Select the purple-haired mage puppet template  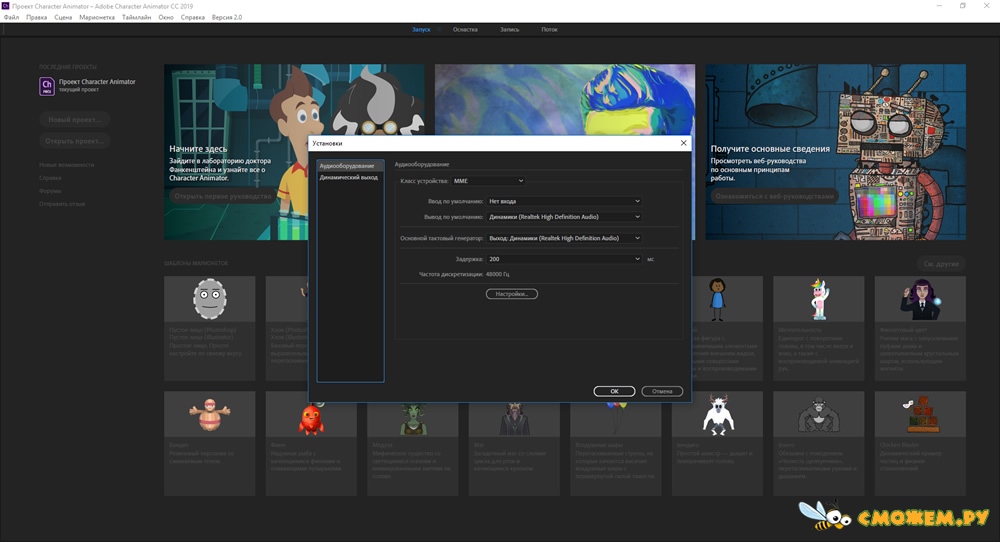coord(920,328)
